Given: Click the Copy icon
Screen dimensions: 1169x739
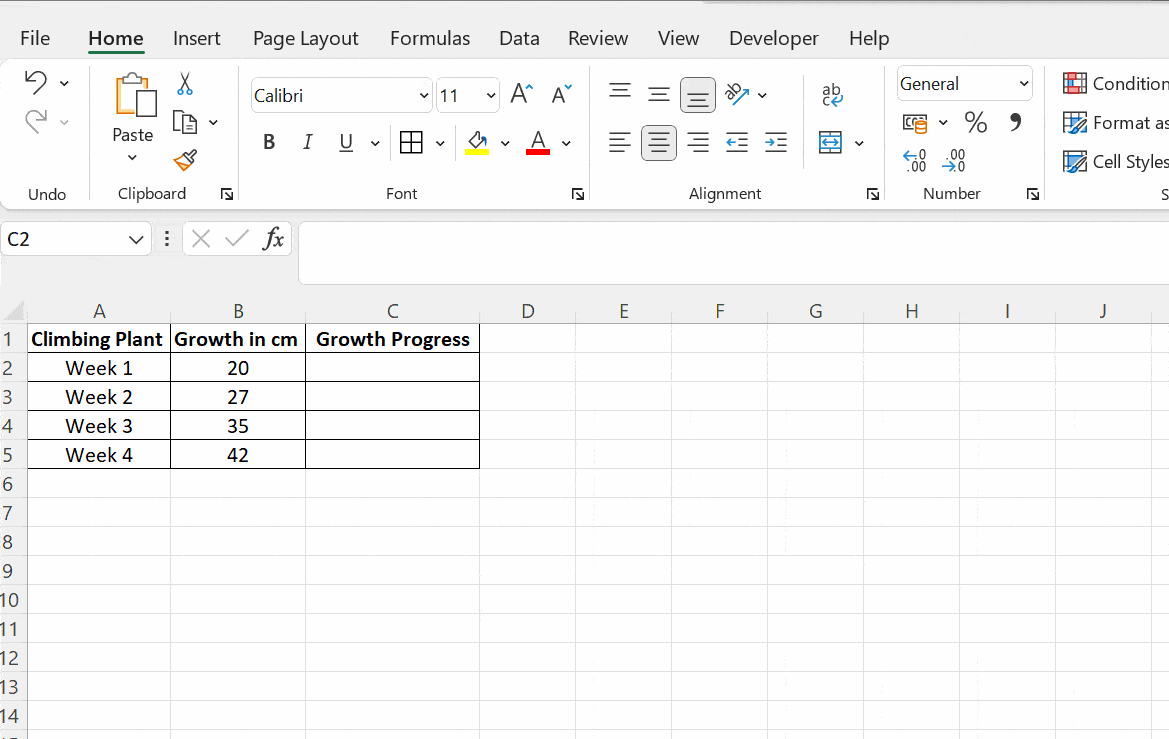Looking at the screenshot, I should pos(186,120).
